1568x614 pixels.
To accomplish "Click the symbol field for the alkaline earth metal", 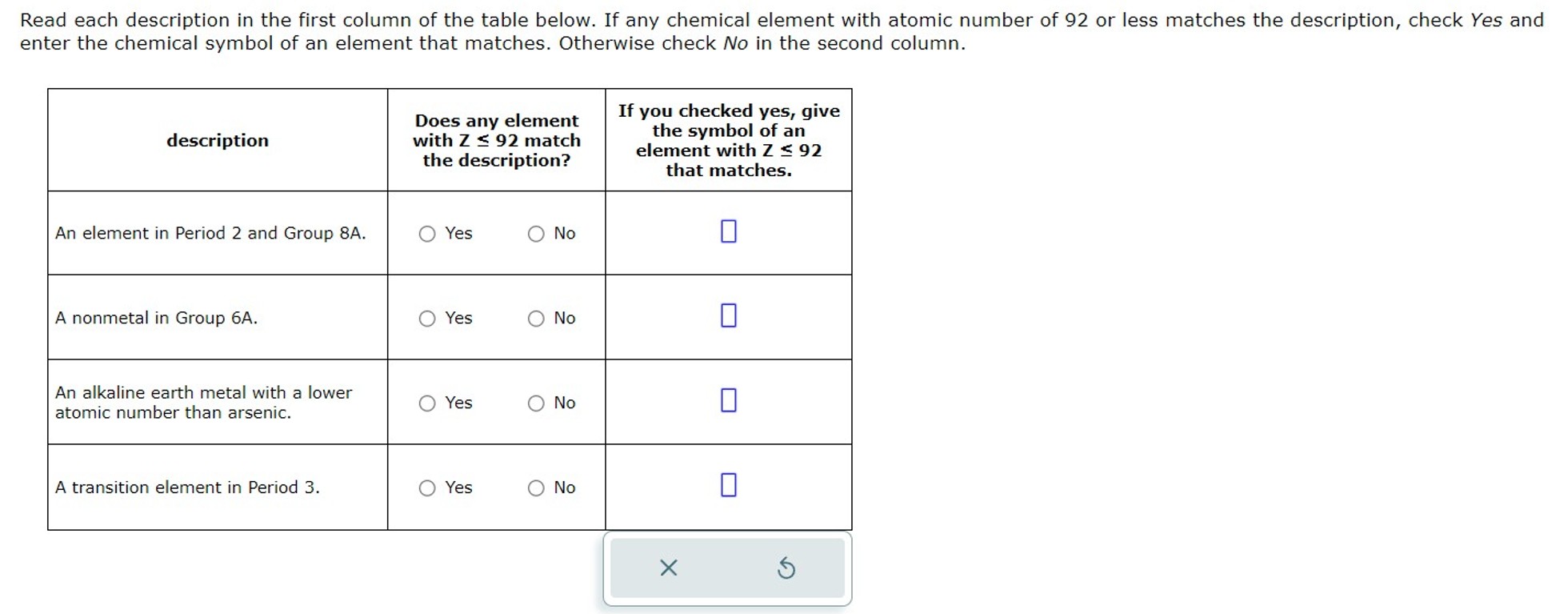I will pos(727,399).
